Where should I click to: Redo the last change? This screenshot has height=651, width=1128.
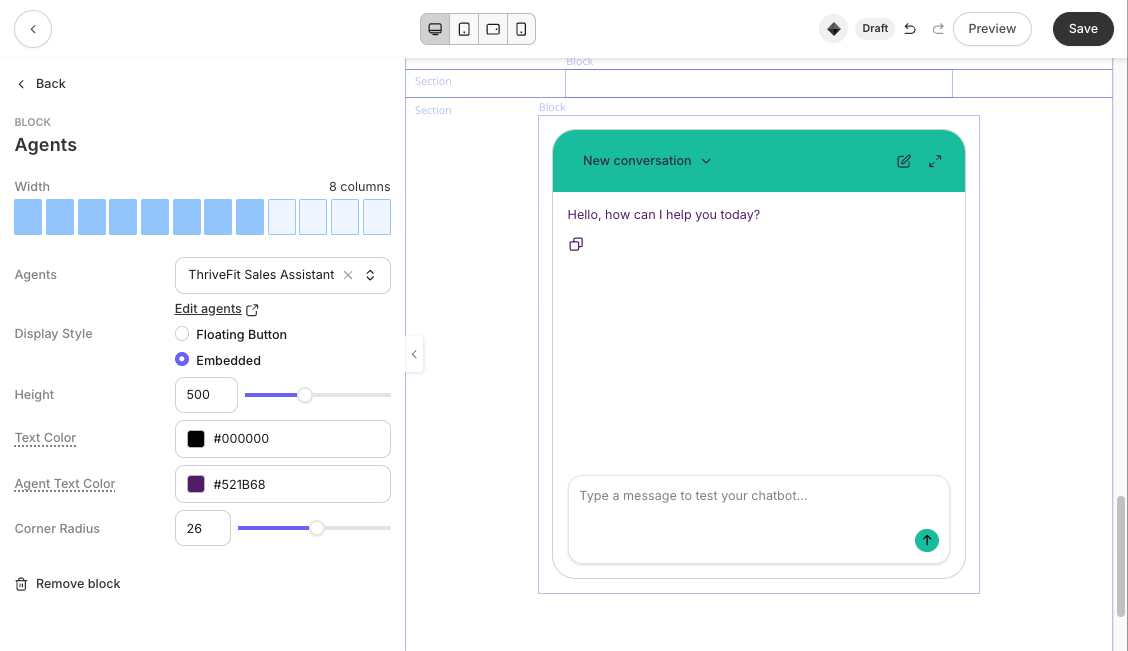pos(938,29)
